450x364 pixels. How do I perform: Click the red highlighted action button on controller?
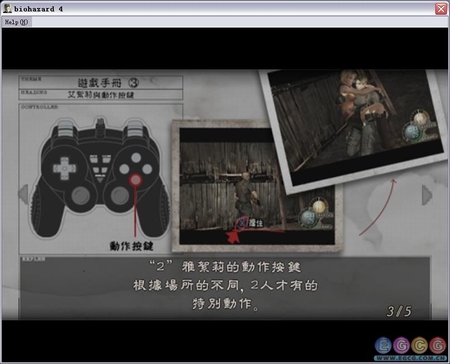tap(136, 180)
